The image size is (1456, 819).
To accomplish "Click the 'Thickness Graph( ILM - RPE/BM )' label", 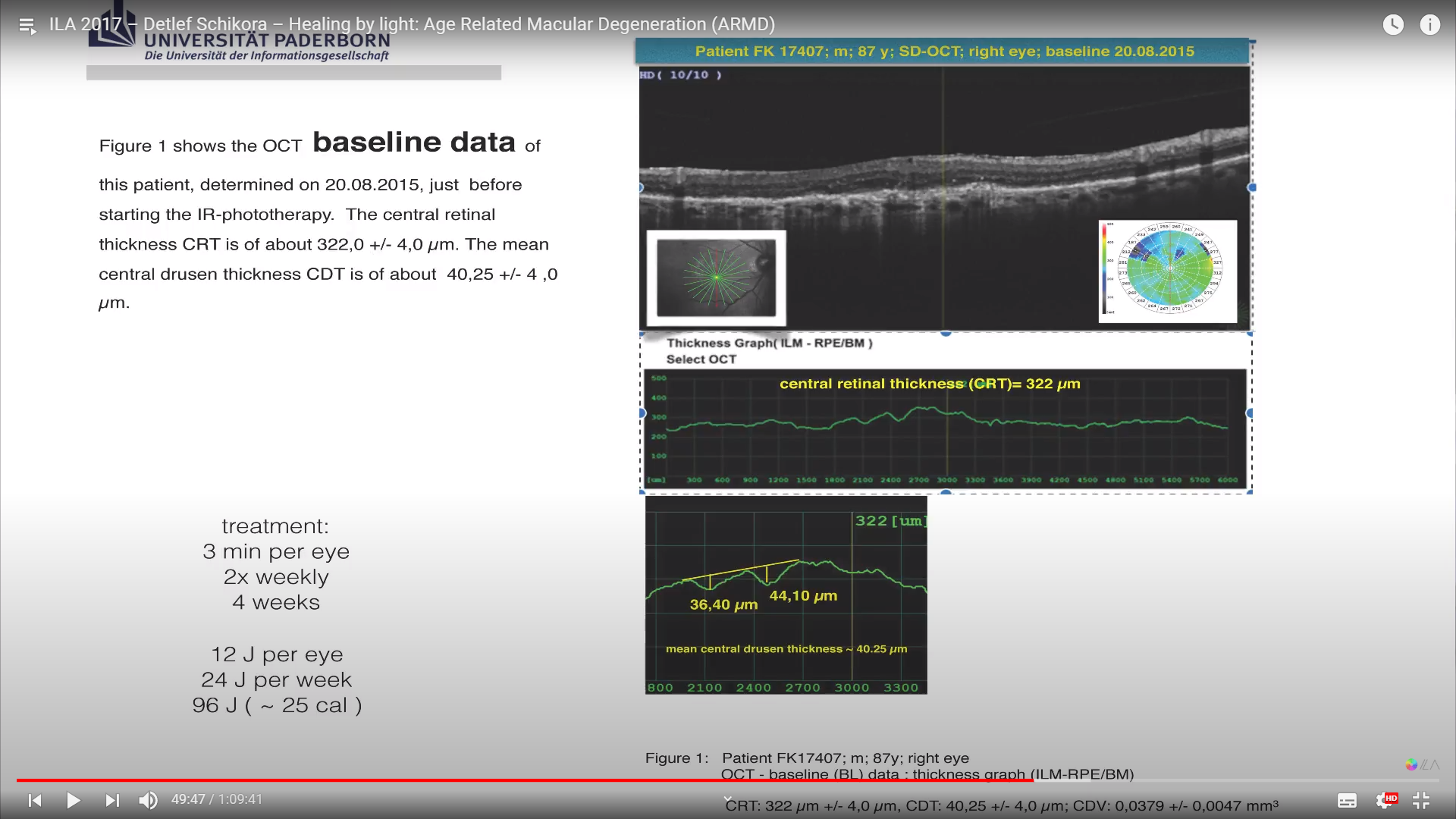I will [x=769, y=343].
